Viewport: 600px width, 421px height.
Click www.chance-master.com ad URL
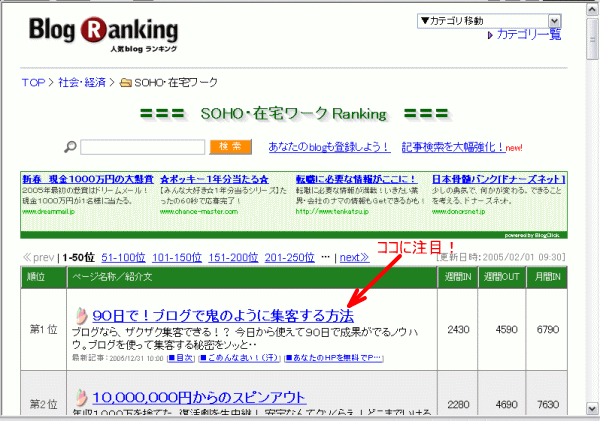click(x=199, y=212)
